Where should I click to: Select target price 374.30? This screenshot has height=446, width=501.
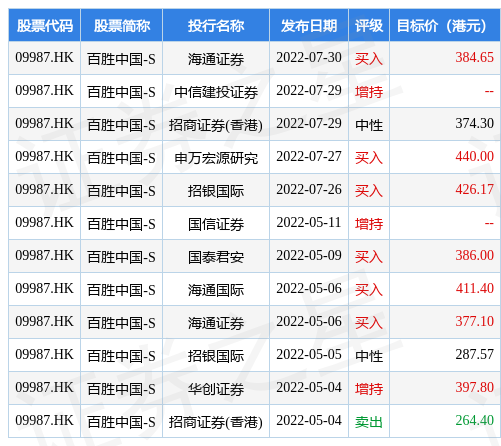(475, 123)
